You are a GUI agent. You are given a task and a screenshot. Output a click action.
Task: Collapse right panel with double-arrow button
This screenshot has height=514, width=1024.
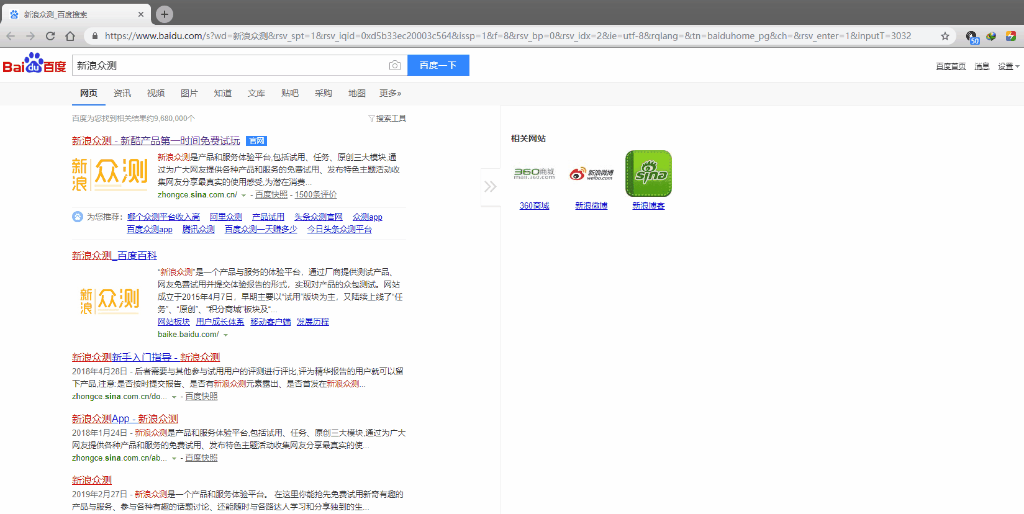tap(490, 187)
